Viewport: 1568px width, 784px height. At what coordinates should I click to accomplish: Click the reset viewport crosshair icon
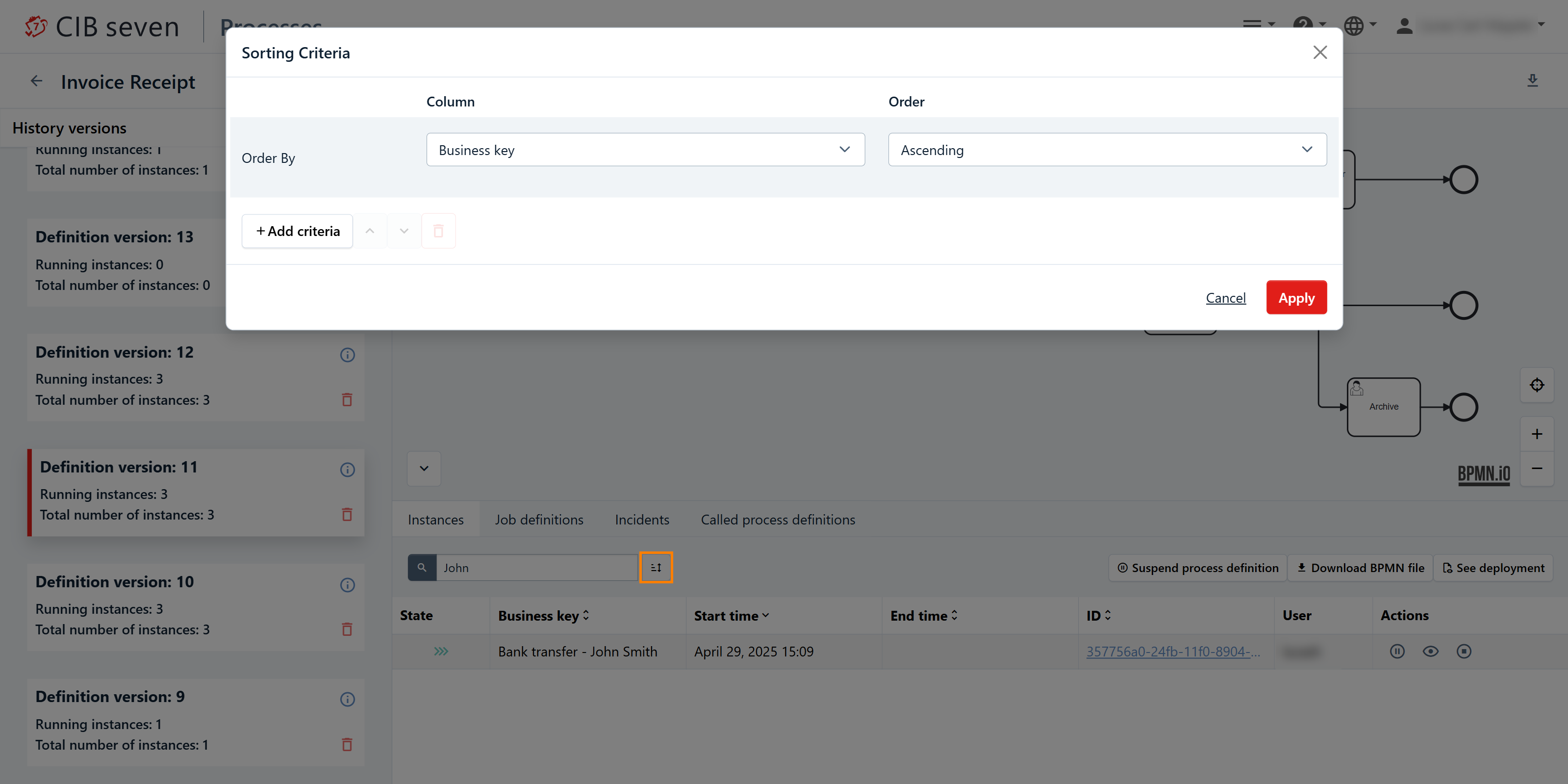pos(1536,385)
